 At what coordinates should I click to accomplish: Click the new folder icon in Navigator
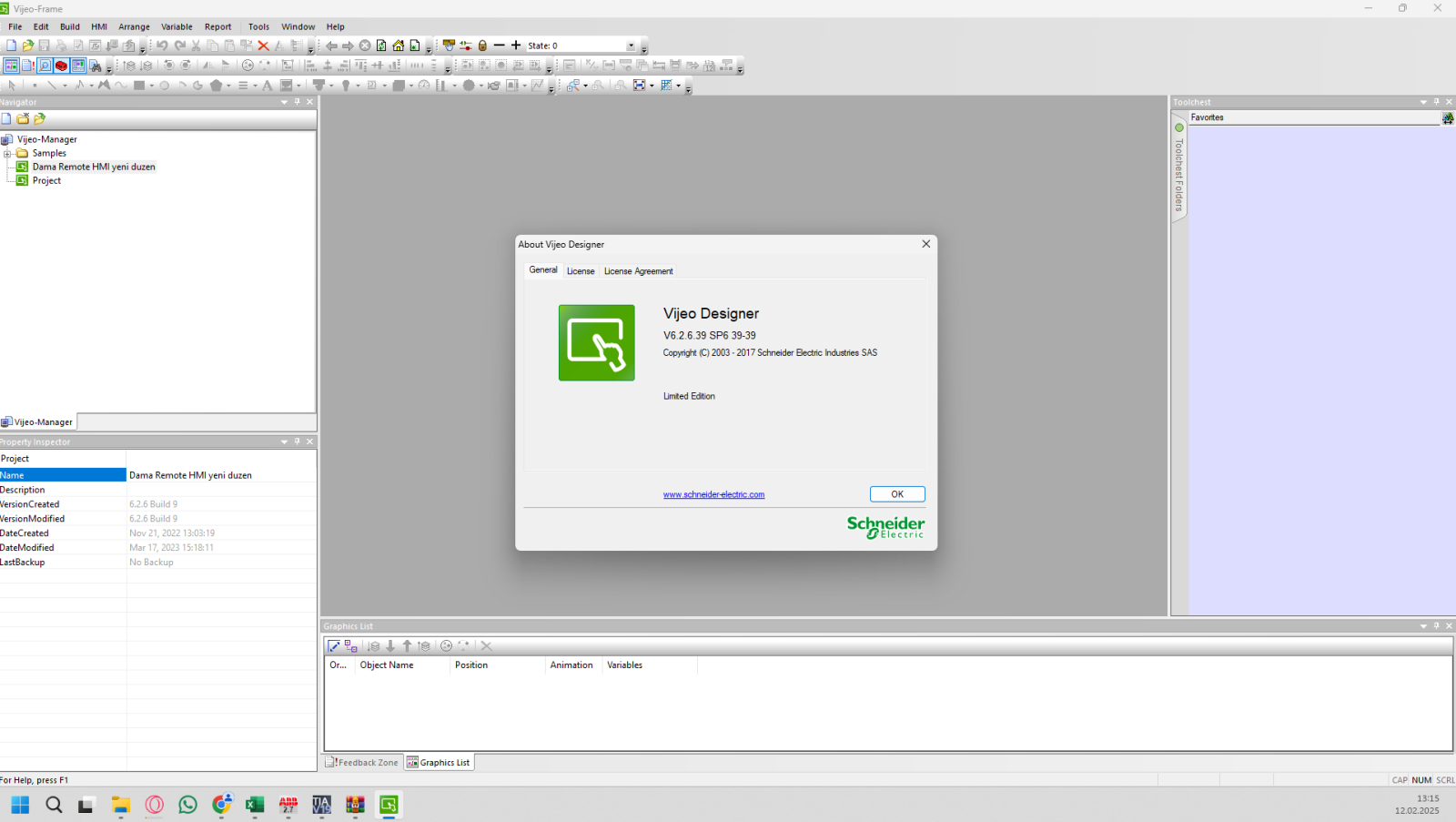point(23,118)
